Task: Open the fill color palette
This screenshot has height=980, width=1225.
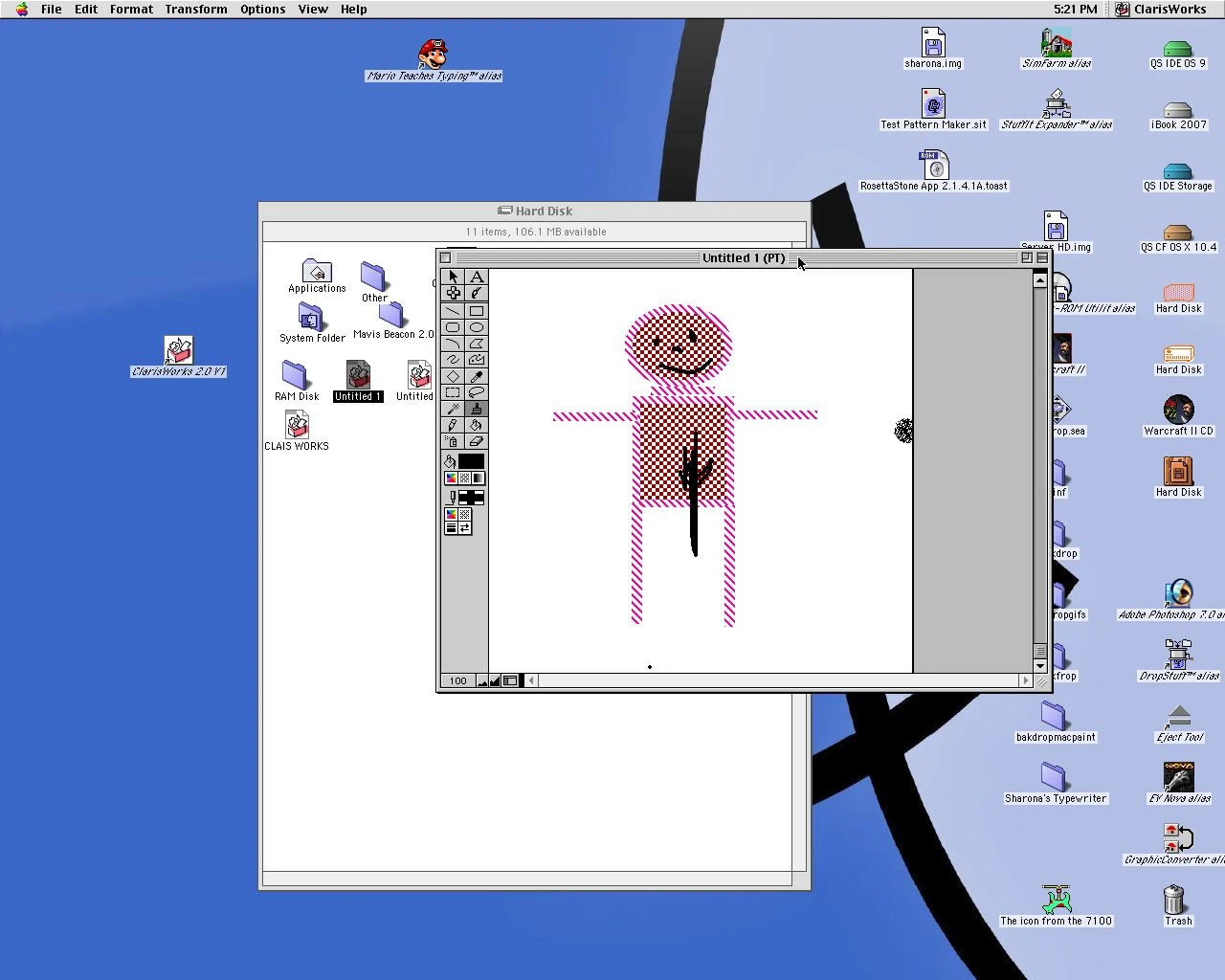Action: pos(451,478)
